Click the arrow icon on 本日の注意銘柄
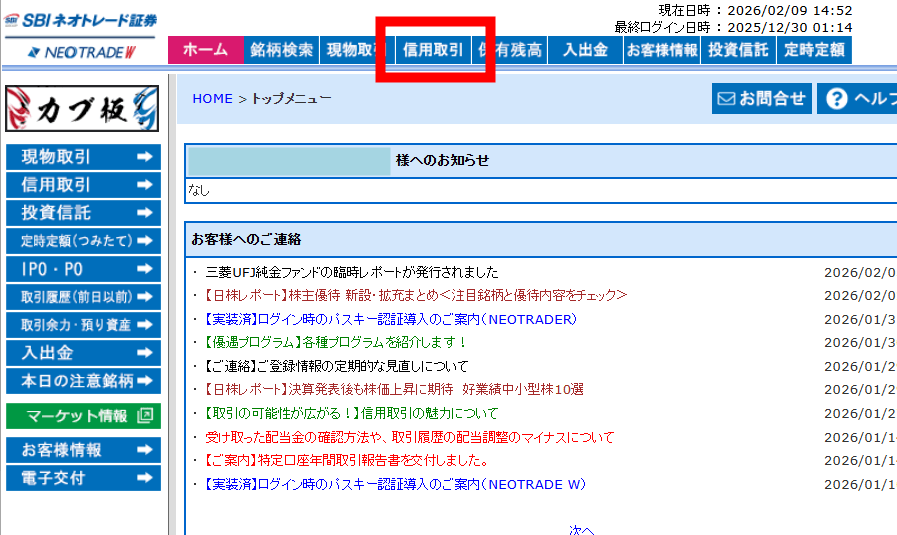The width and height of the screenshot is (897, 535). click(145, 381)
